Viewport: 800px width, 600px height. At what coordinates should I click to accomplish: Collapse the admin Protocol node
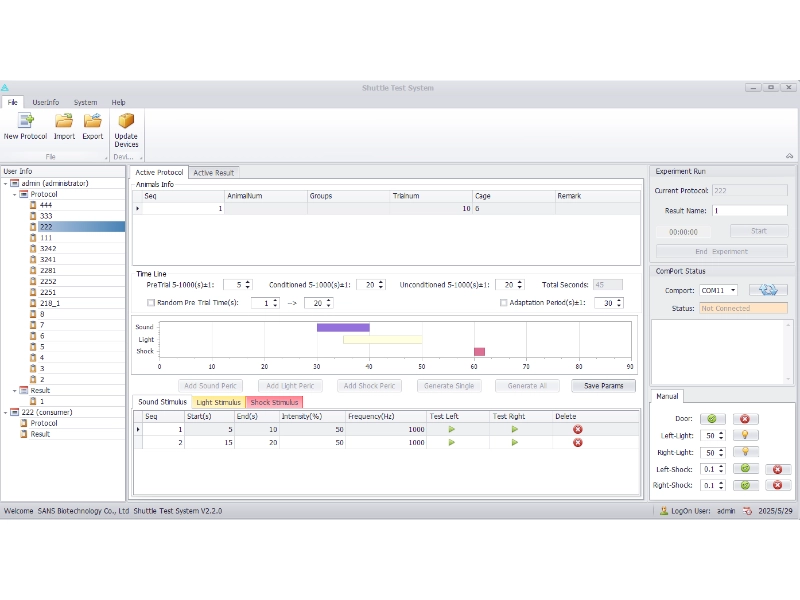[14, 194]
